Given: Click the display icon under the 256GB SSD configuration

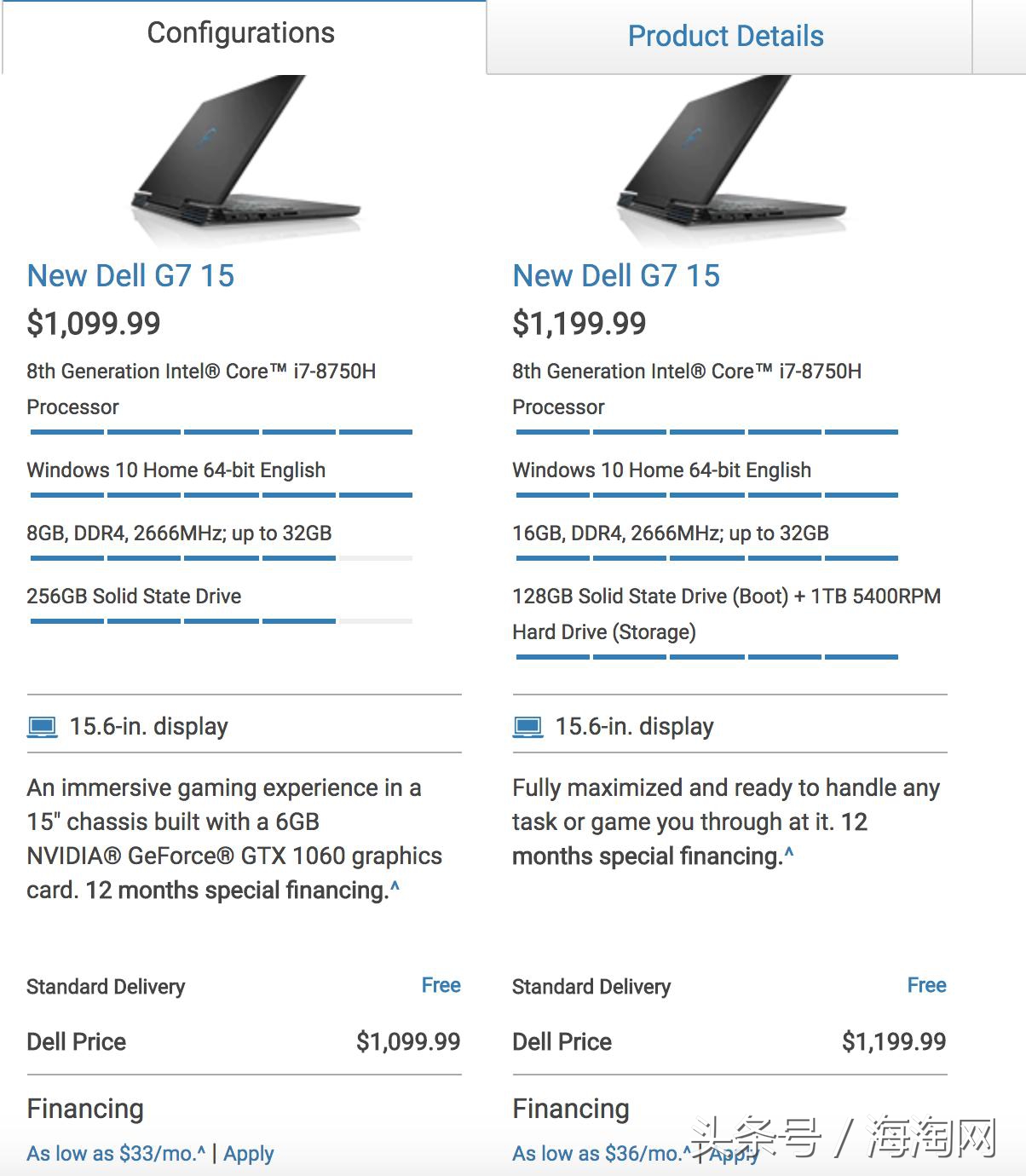Looking at the screenshot, I should coord(42,727).
